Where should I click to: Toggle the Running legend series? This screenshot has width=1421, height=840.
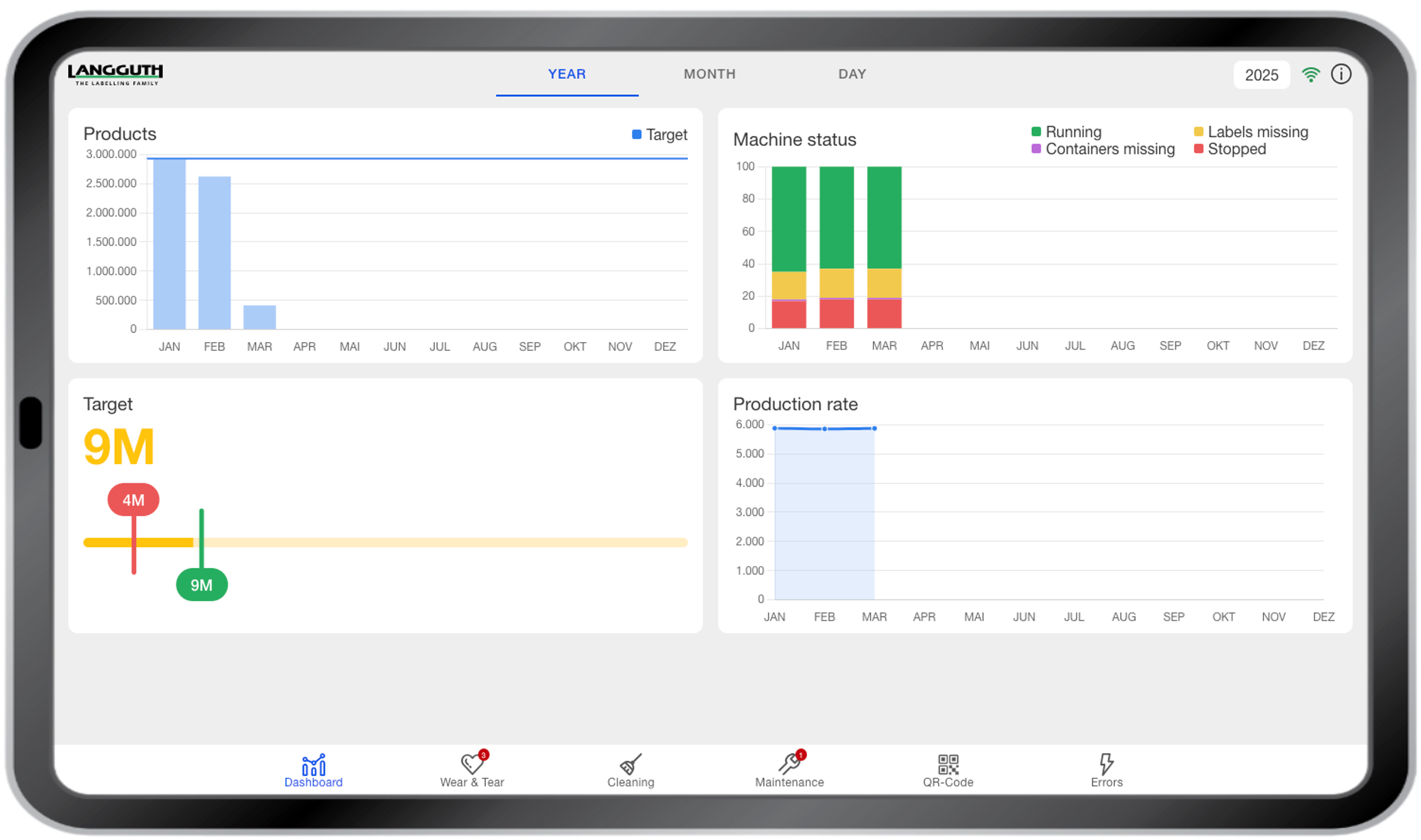click(1066, 132)
